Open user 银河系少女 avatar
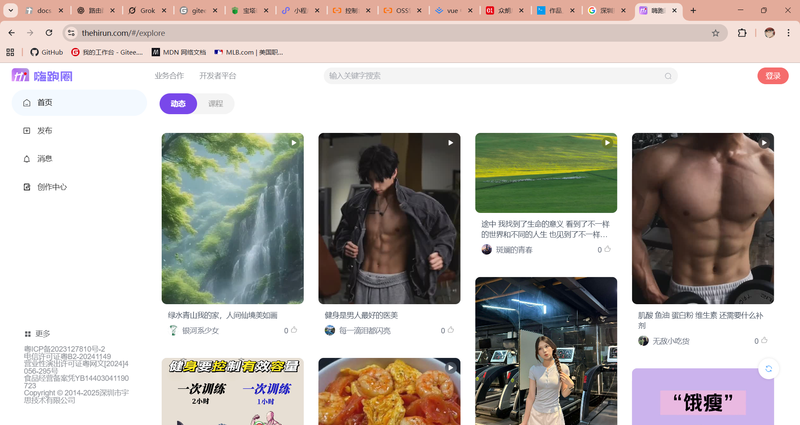Image resolution: width=800 pixels, height=425 pixels. [173, 330]
